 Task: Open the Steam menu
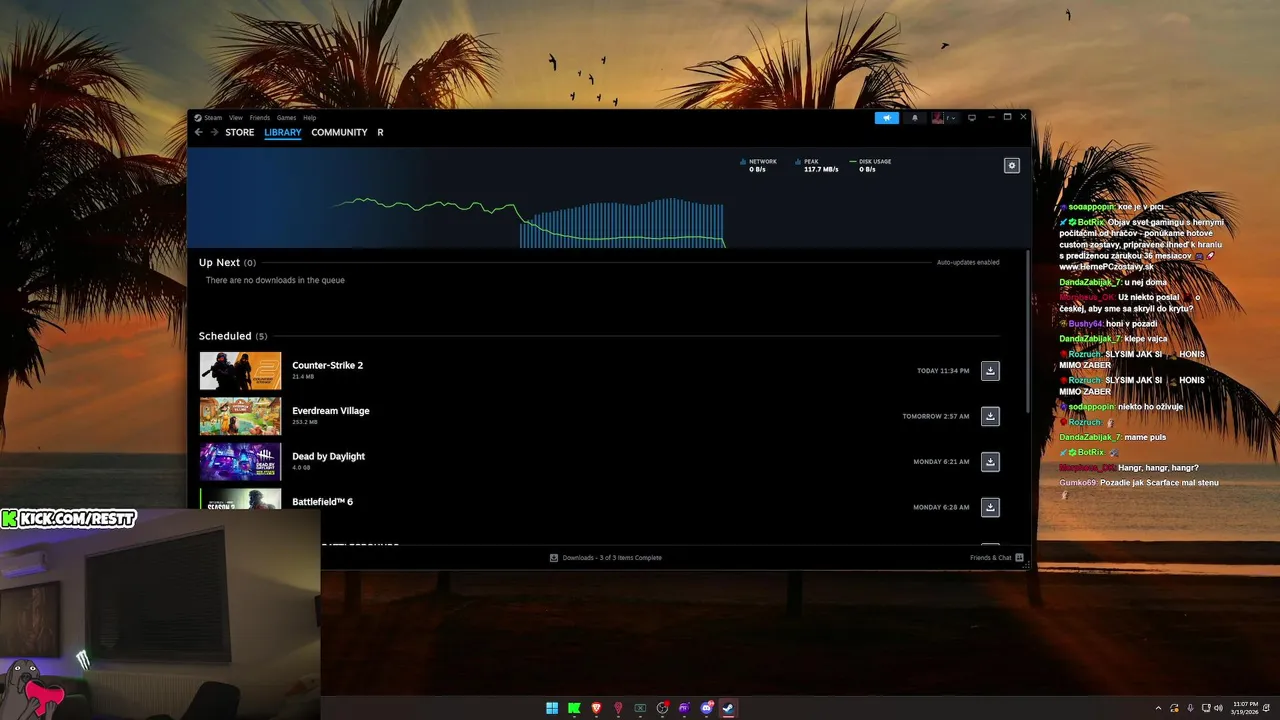[x=208, y=118]
